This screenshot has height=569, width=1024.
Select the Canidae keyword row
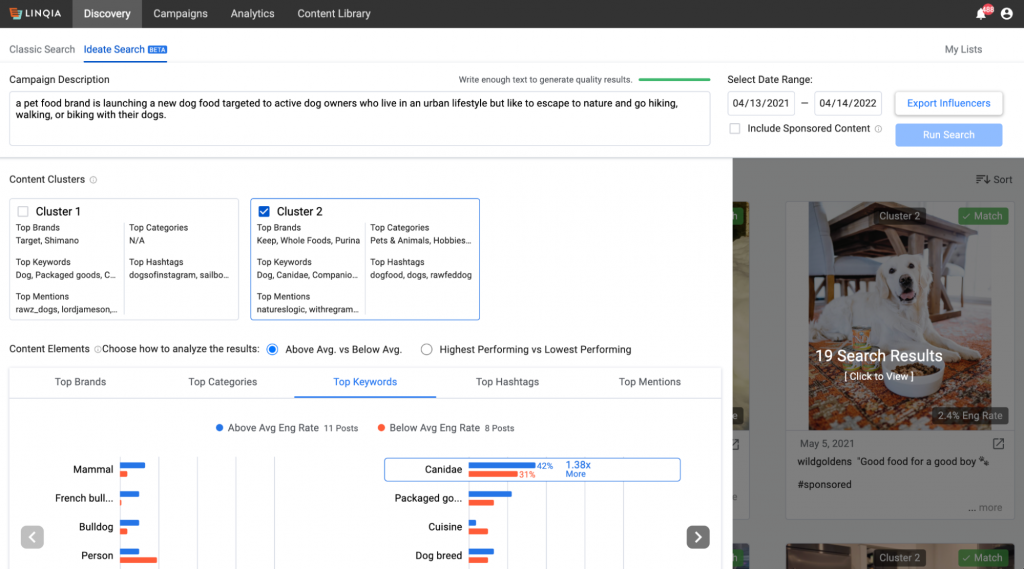[532, 470]
